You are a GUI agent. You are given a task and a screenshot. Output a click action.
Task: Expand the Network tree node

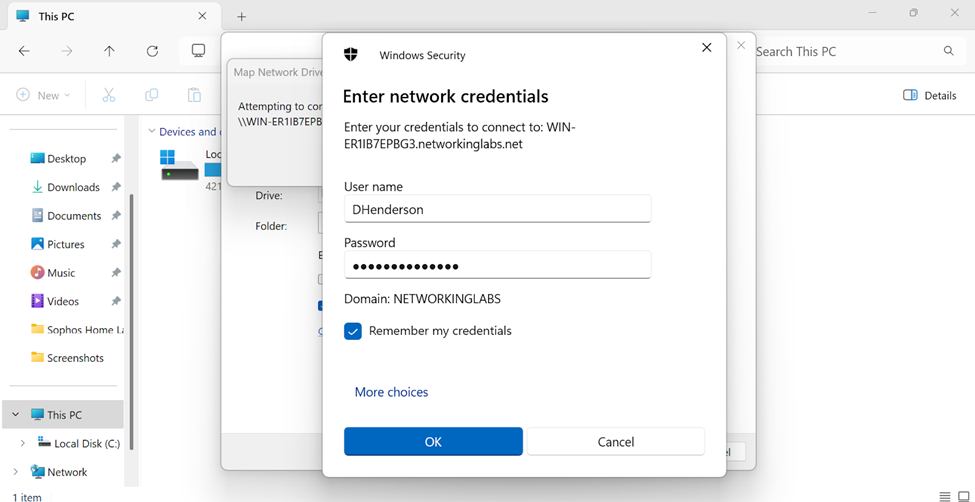[x=16, y=472]
